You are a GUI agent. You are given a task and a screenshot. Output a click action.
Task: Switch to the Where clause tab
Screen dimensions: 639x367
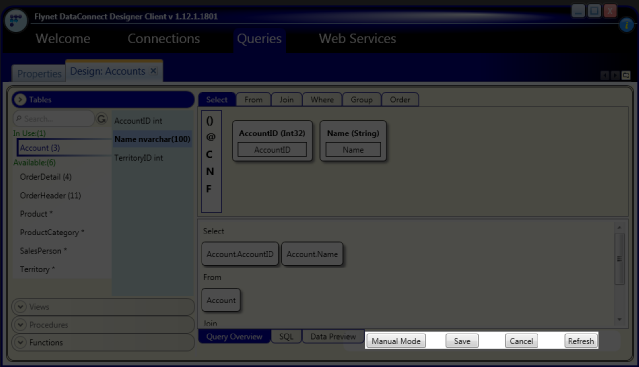(322, 100)
